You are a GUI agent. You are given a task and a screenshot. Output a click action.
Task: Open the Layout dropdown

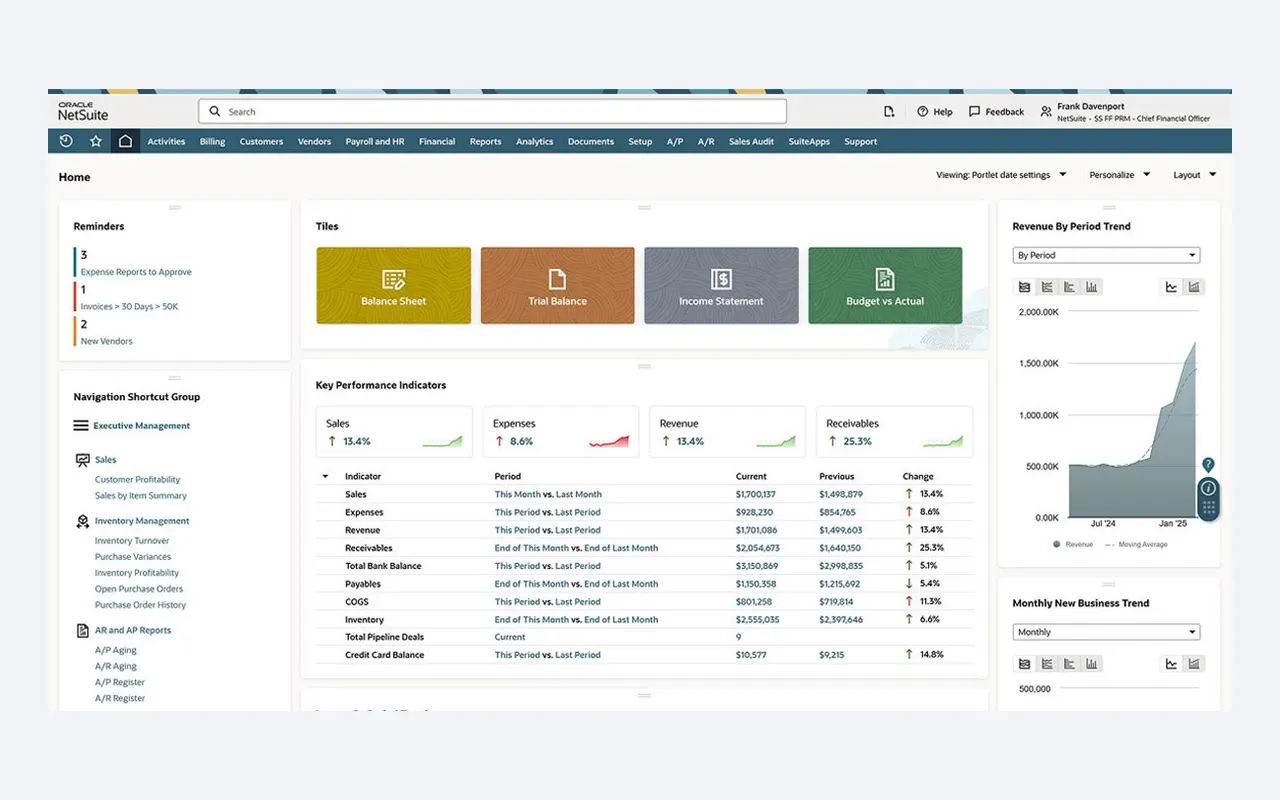[x=1195, y=175]
